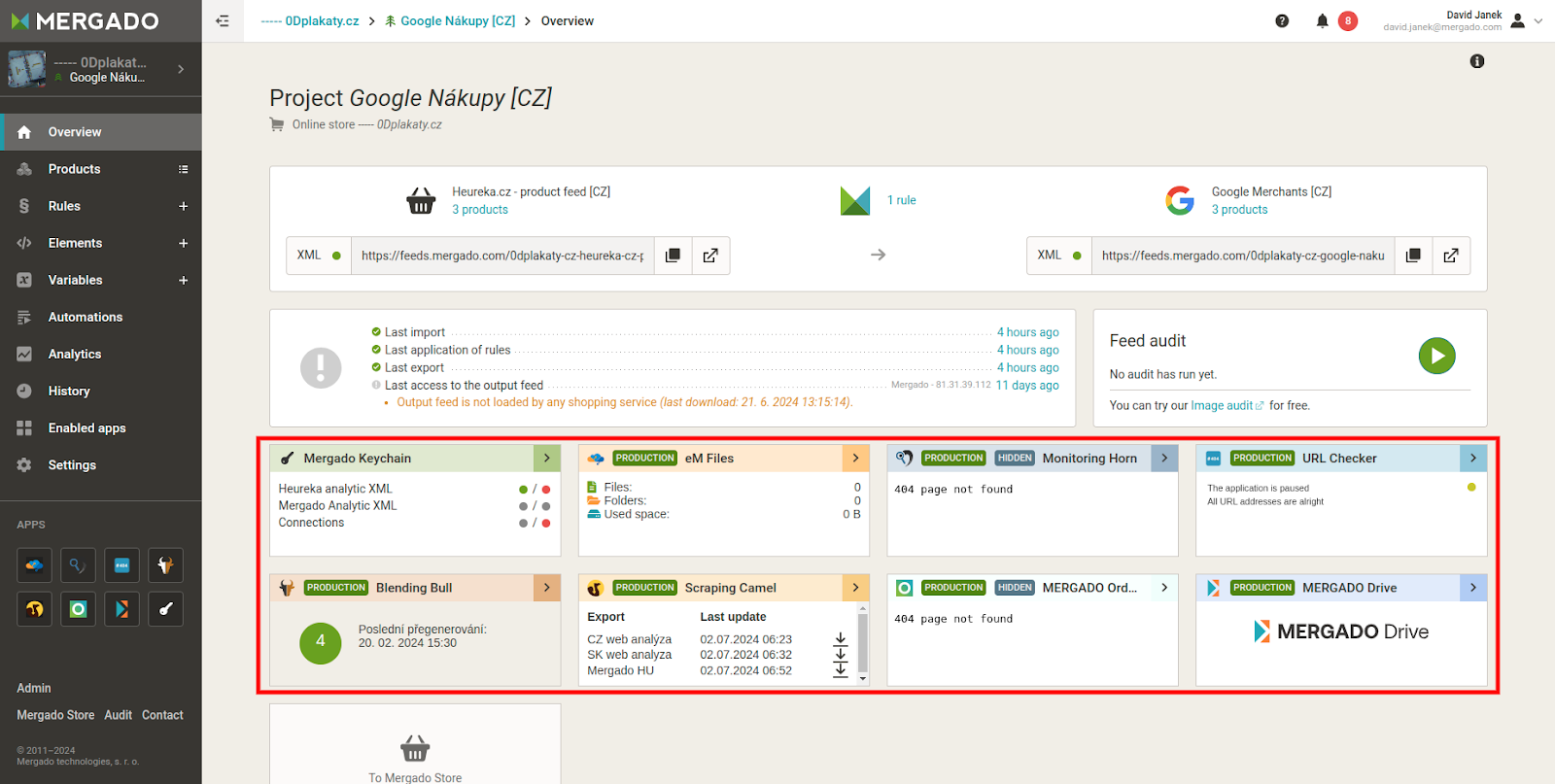This screenshot has height=784, width=1555.
Task: Open the 1 rule link
Action: click(902, 200)
